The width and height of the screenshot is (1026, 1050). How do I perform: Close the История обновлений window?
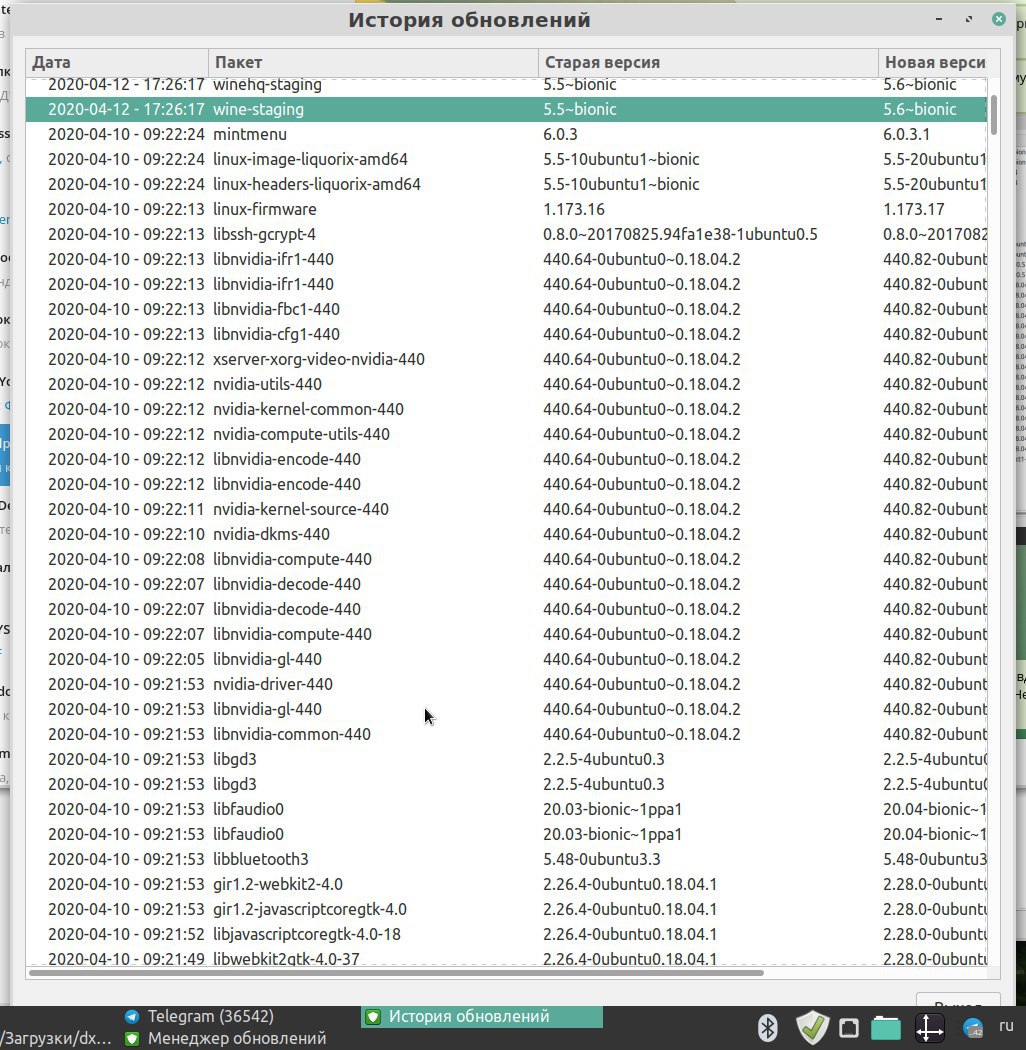pyautogui.click(x=999, y=19)
